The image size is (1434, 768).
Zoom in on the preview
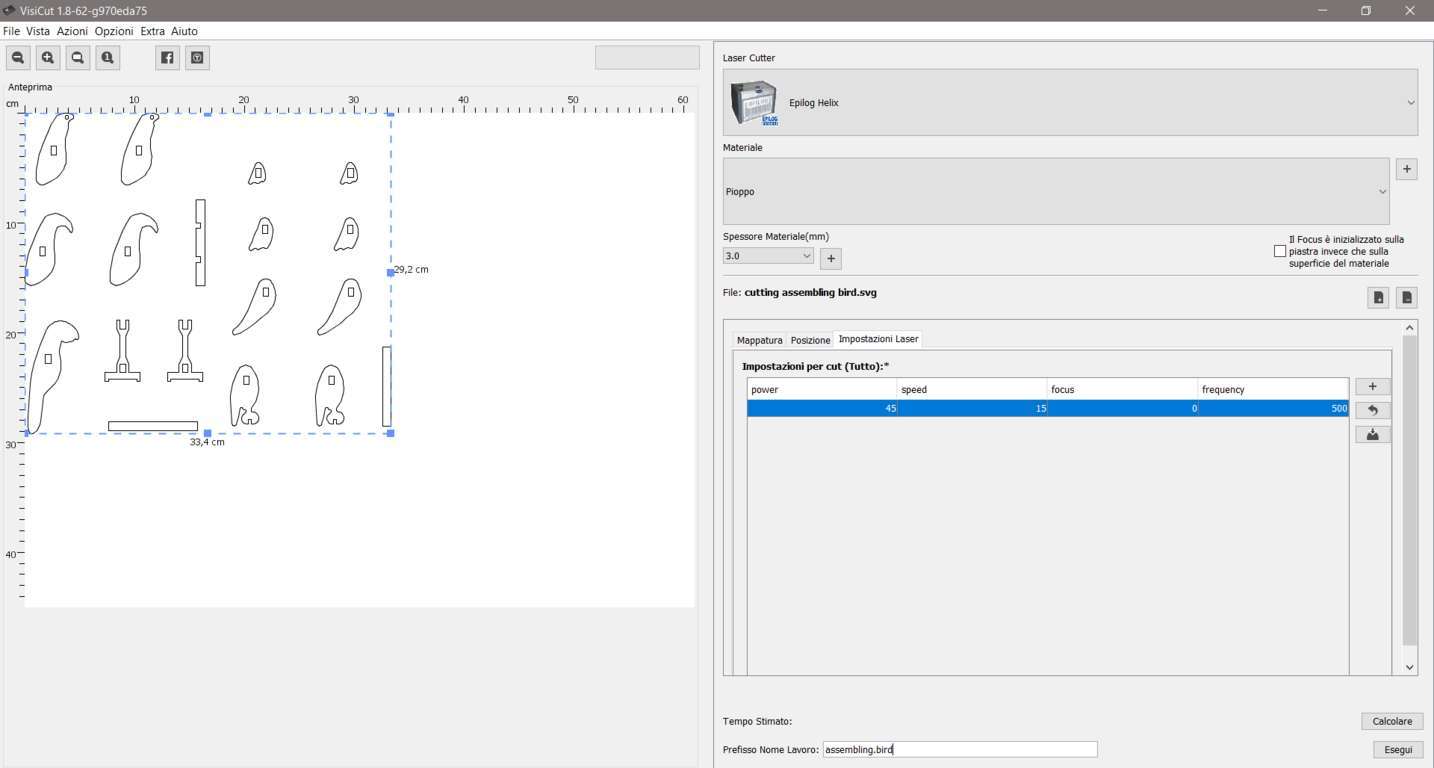tap(47, 58)
